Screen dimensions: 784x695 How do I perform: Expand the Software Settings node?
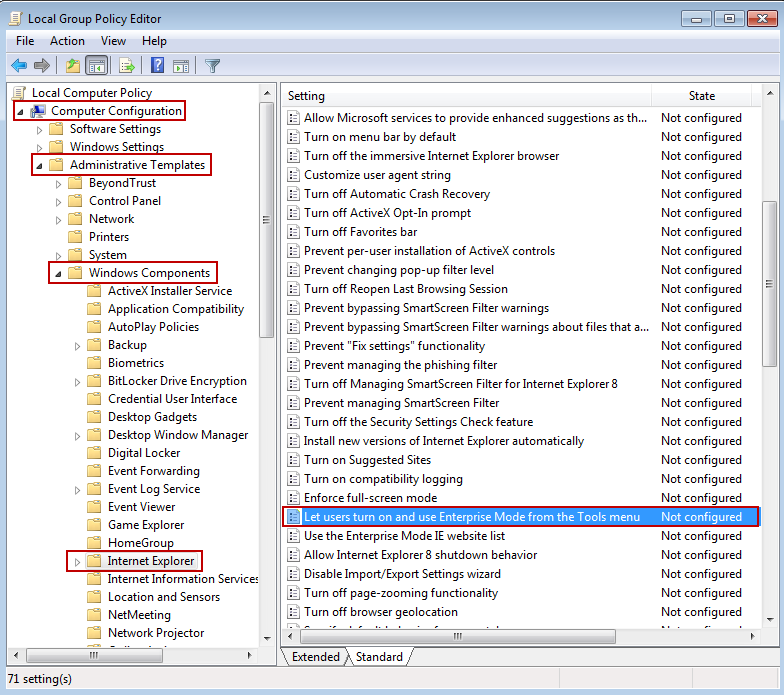(x=39, y=130)
